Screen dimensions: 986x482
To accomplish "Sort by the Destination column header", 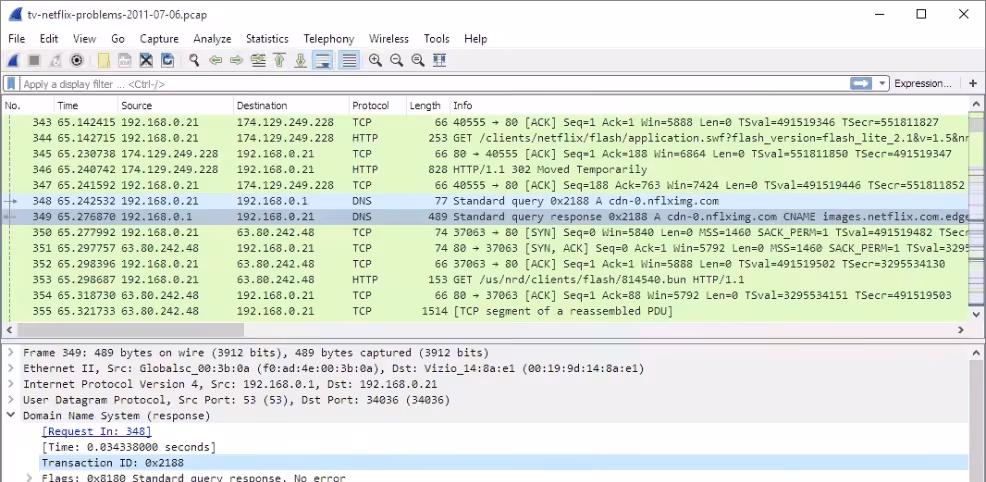I will (x=291, y=106).
